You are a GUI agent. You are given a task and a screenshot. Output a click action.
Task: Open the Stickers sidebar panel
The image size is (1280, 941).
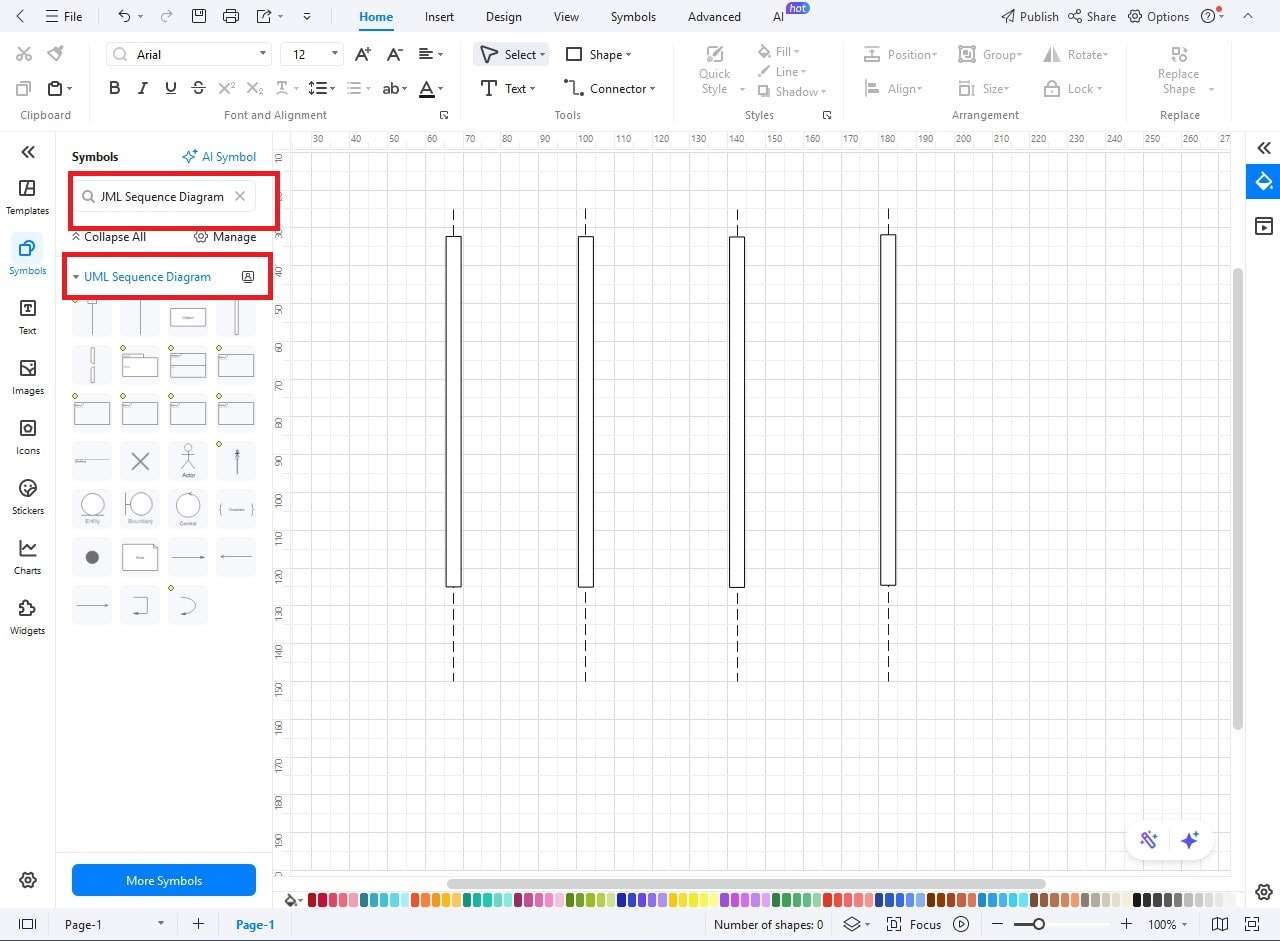28,497
